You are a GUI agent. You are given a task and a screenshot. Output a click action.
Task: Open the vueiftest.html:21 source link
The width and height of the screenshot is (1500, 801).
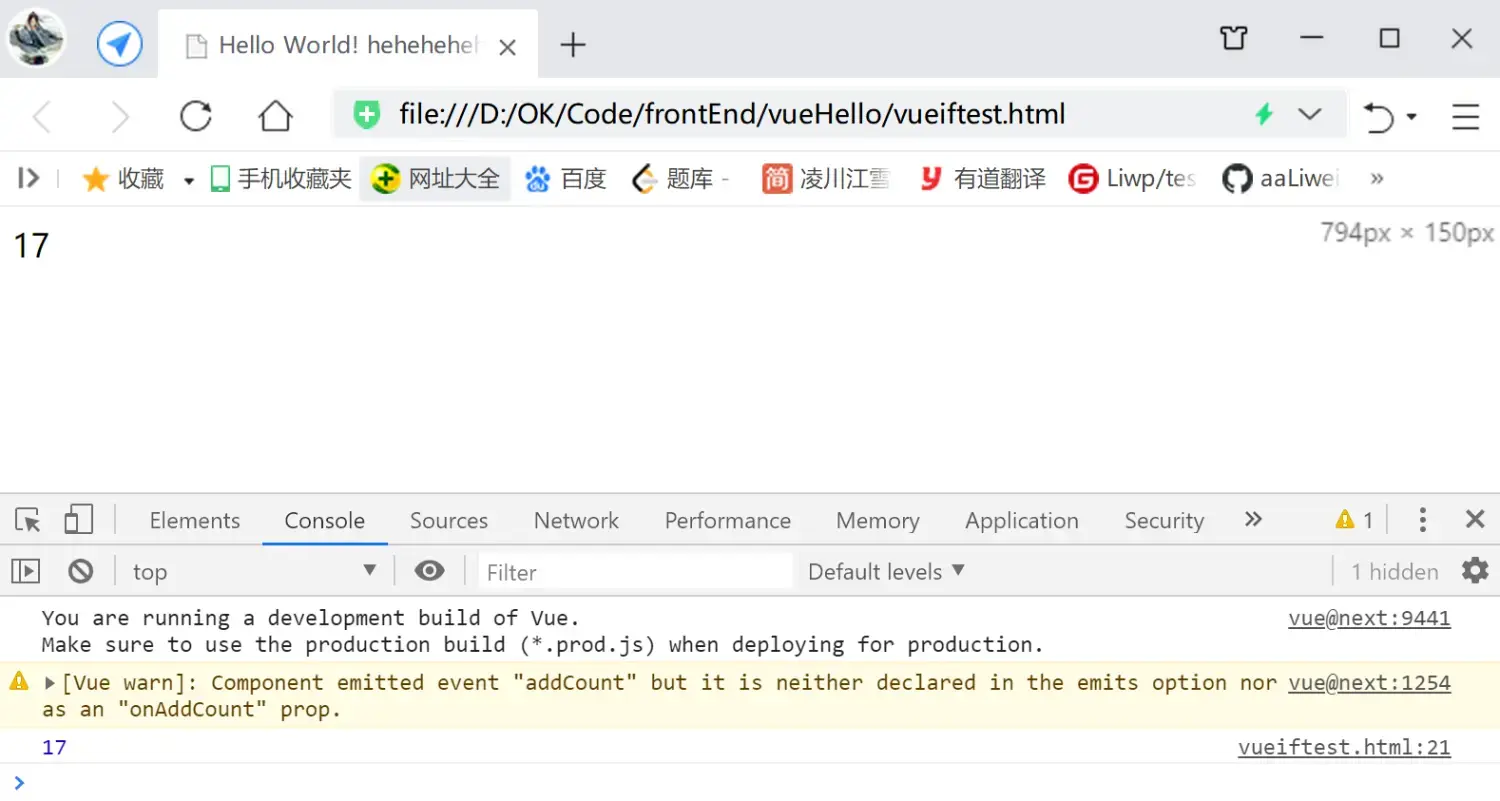click(1344, 748)
